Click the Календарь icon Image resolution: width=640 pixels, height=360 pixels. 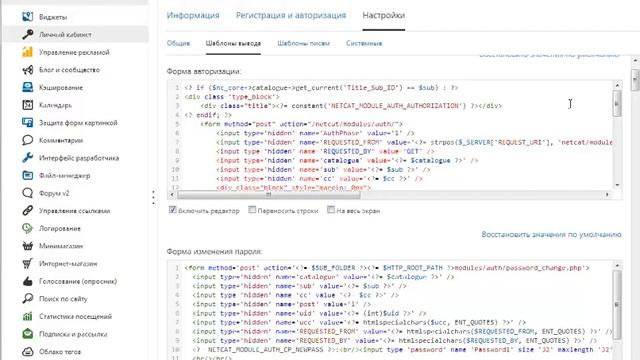(x=27, y=105)
